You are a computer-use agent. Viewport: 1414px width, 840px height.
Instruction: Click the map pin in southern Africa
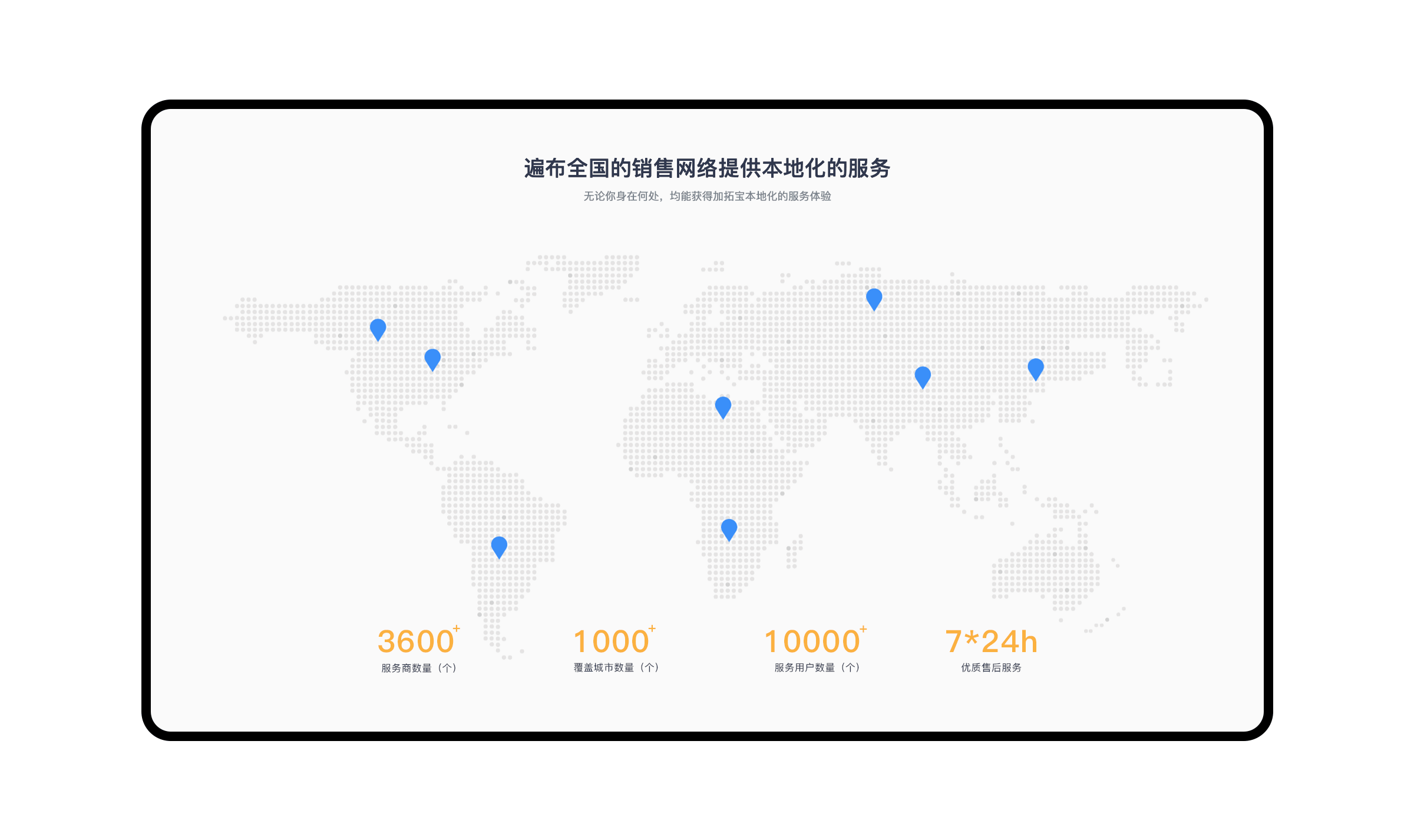tap(729, 530)
